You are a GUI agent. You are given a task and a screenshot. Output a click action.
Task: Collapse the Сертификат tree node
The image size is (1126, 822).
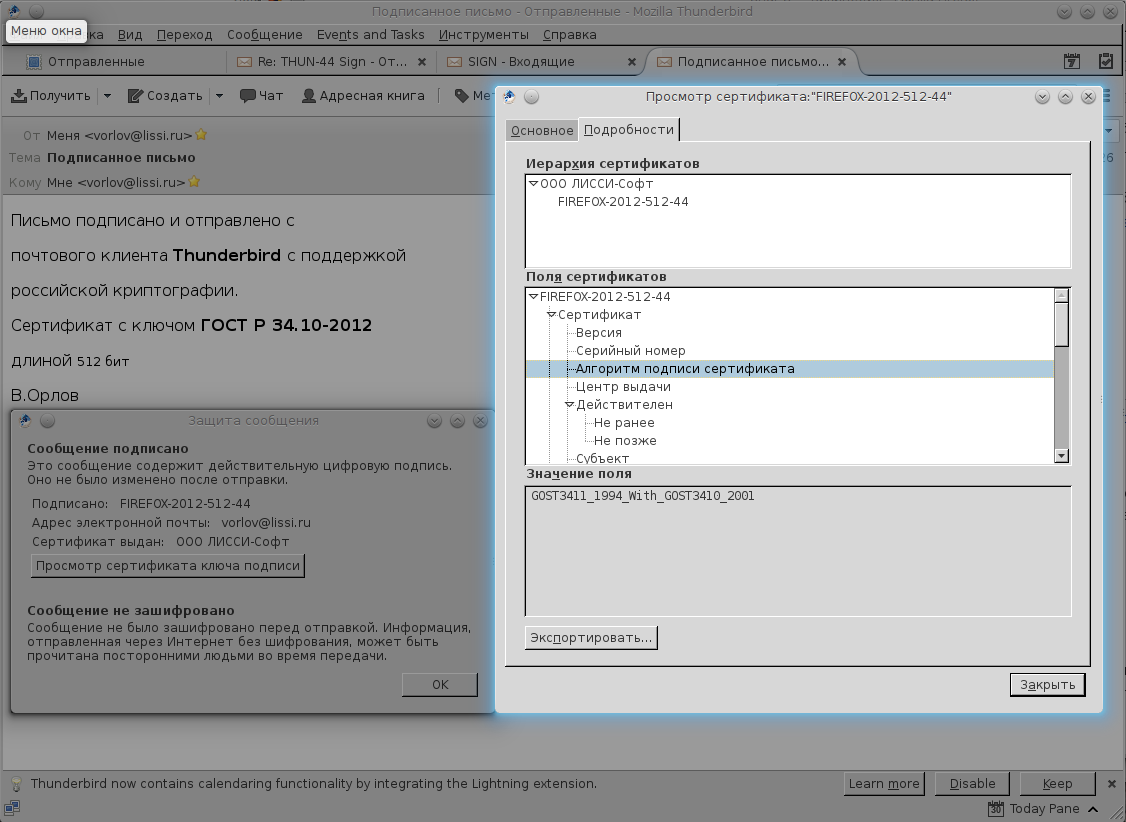[551, 314]
